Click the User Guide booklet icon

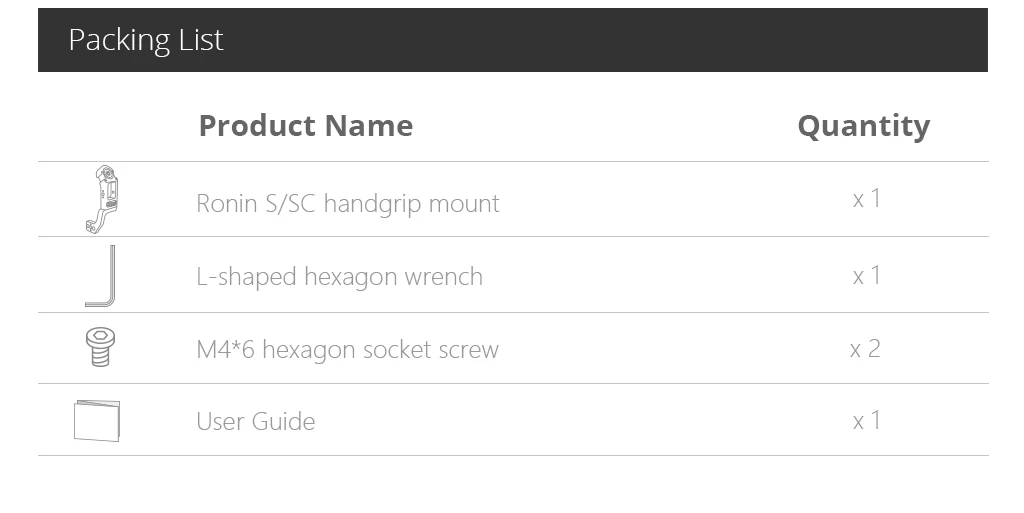click(x=97, y=421)
